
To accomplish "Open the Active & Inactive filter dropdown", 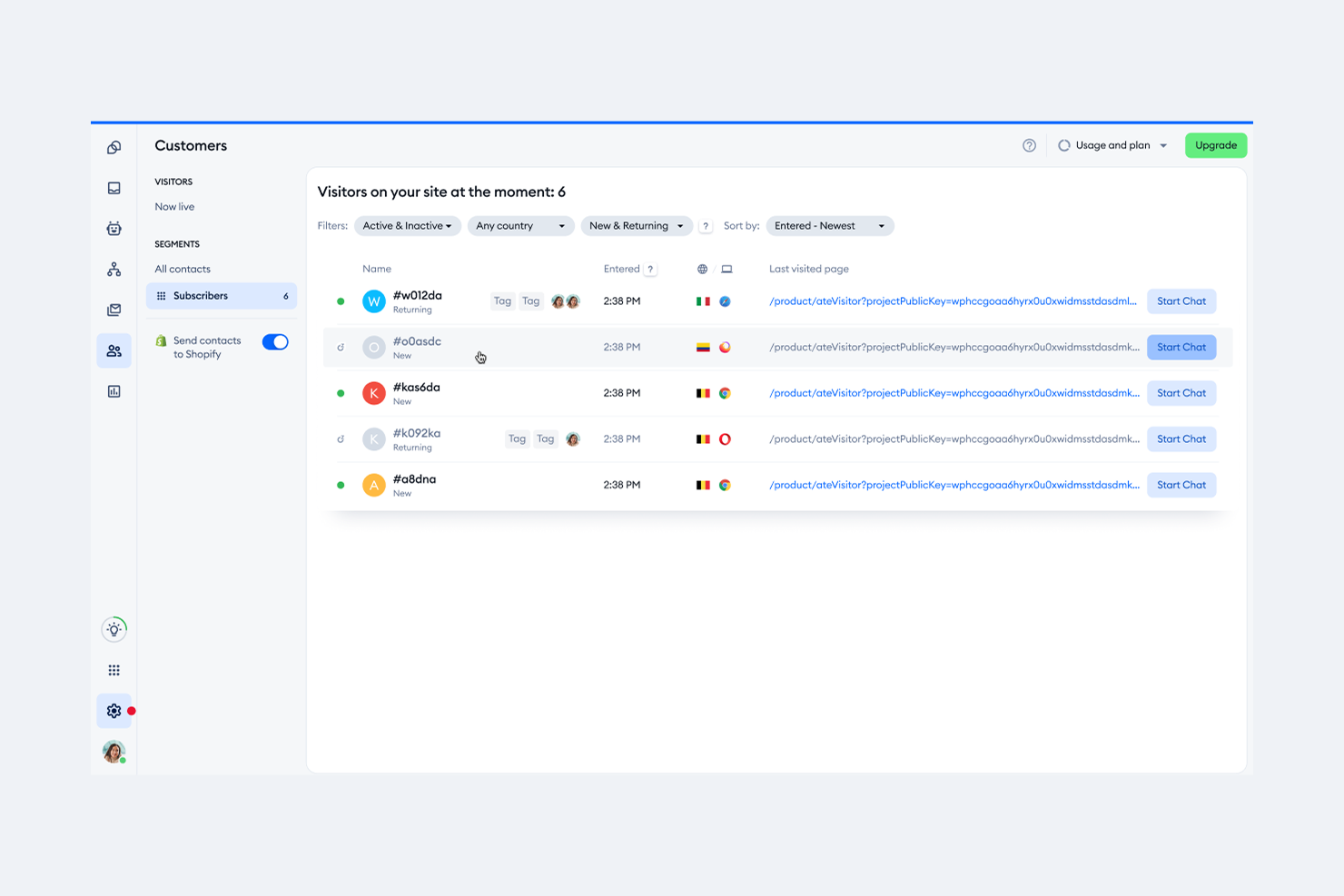I will coord(407,225).
